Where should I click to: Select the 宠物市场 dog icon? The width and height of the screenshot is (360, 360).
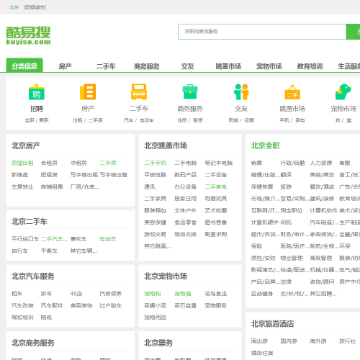click(343, 92)
